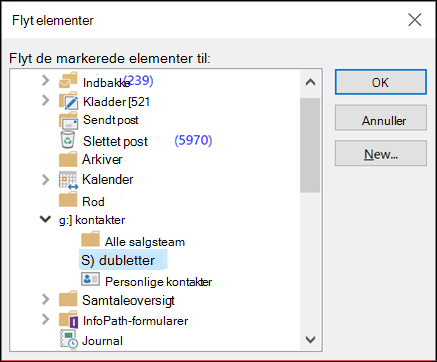Click the Rod folder icon

coord(68,200)
